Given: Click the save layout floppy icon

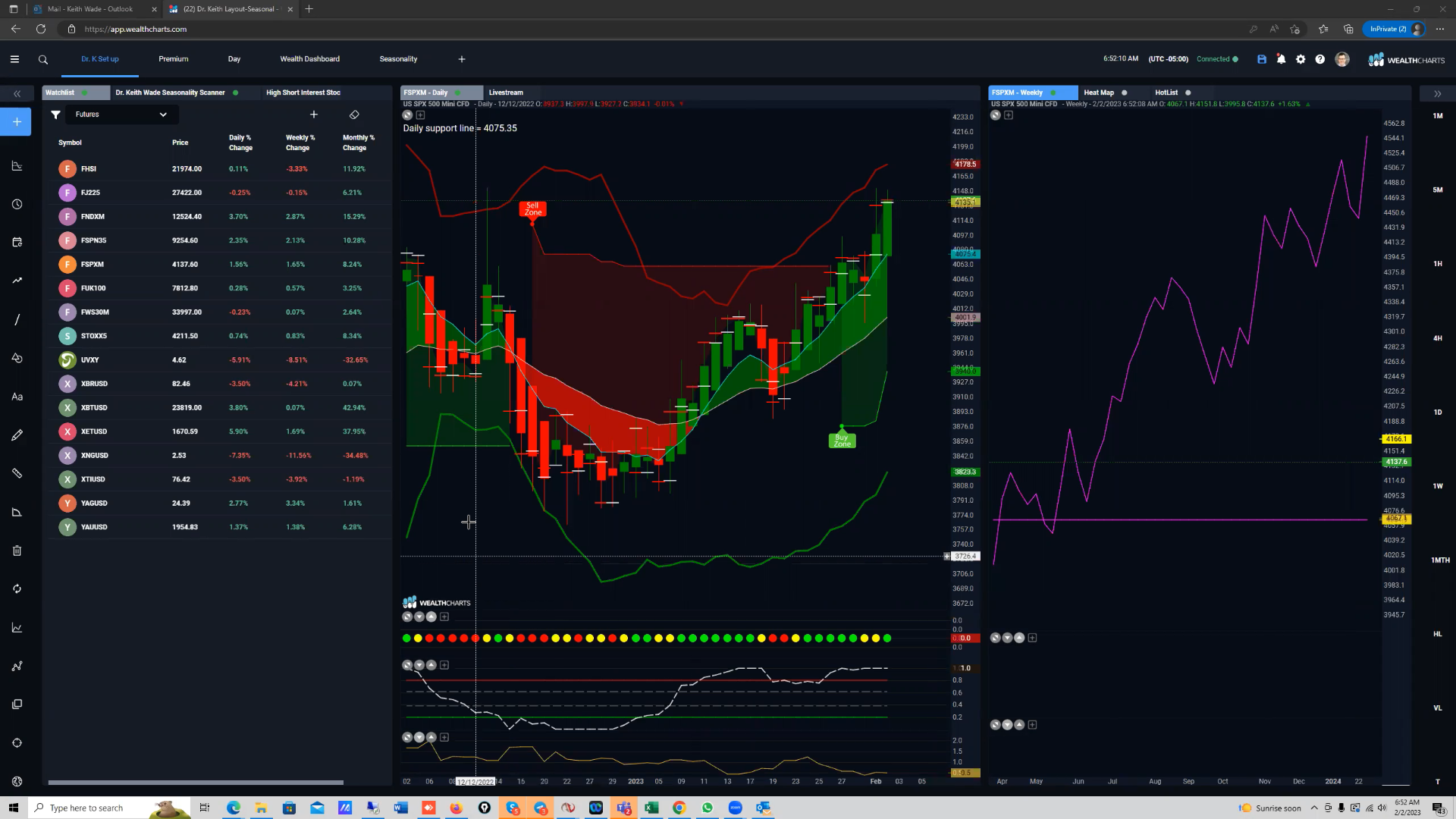Looking at the screenshot, I should coord(1262,59).
